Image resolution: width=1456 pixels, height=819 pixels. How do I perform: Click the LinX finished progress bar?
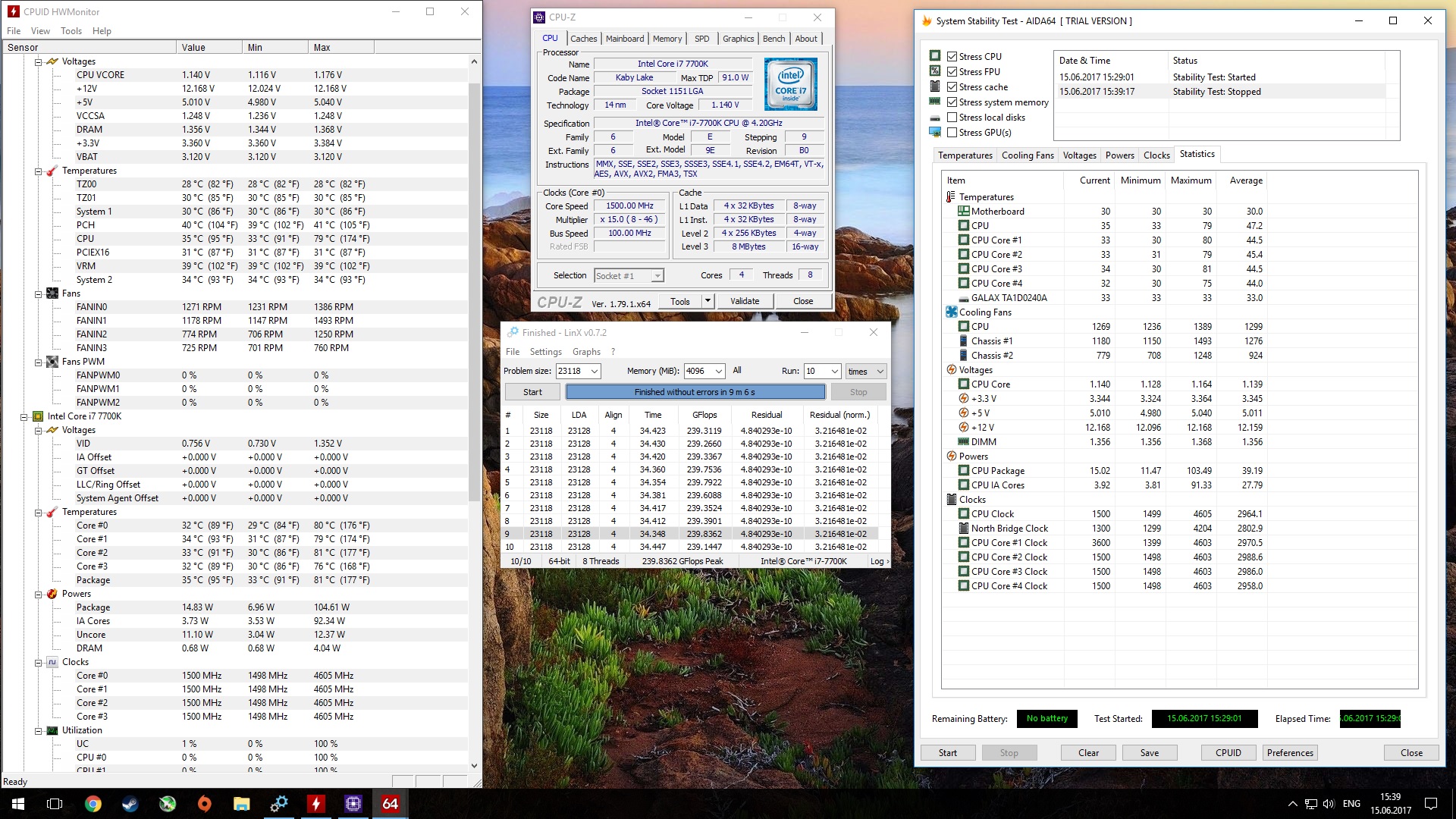tap(695, 392)
